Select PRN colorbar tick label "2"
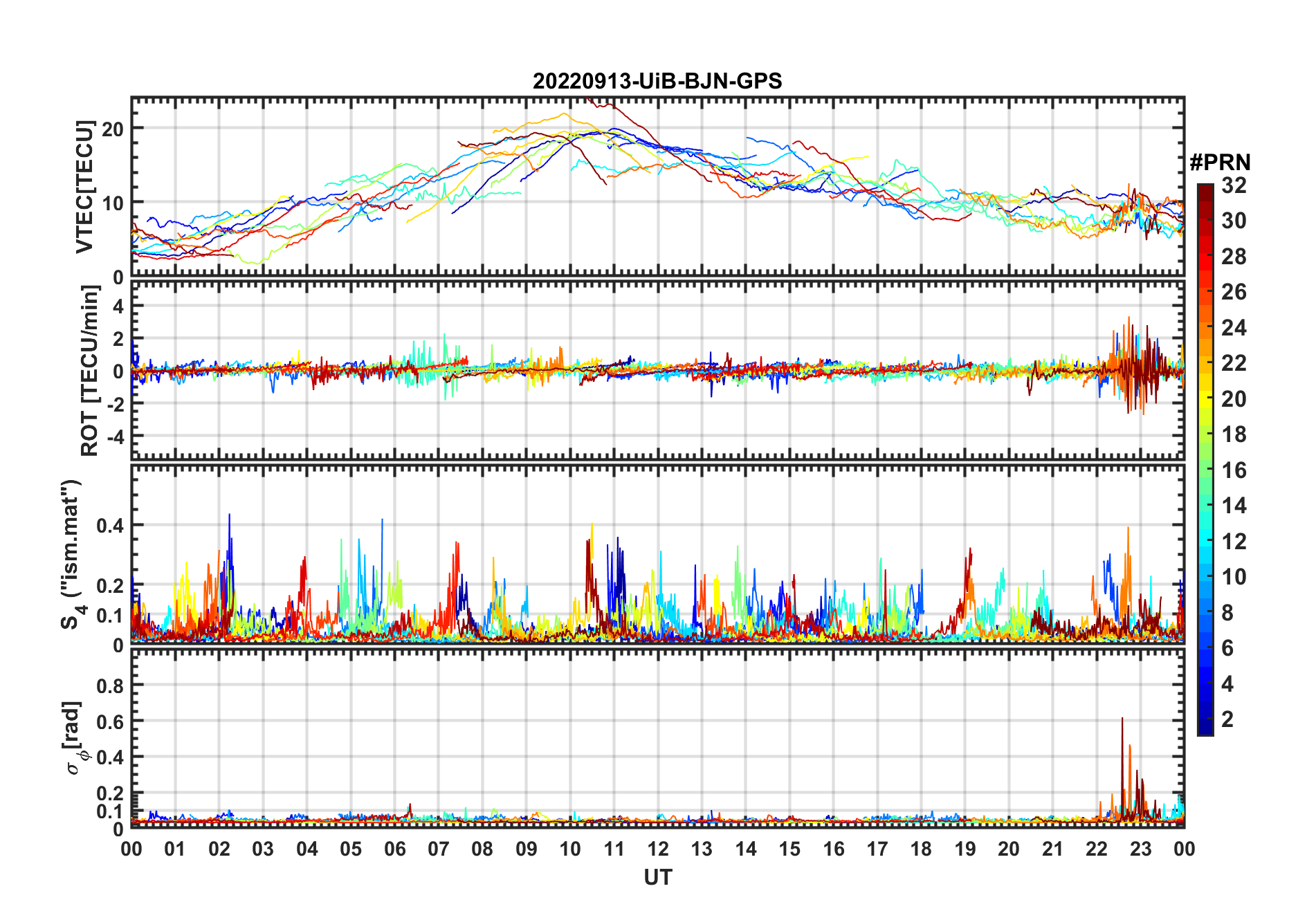The width and height of the screenshot is (1316, 920). pos(1227,719)
